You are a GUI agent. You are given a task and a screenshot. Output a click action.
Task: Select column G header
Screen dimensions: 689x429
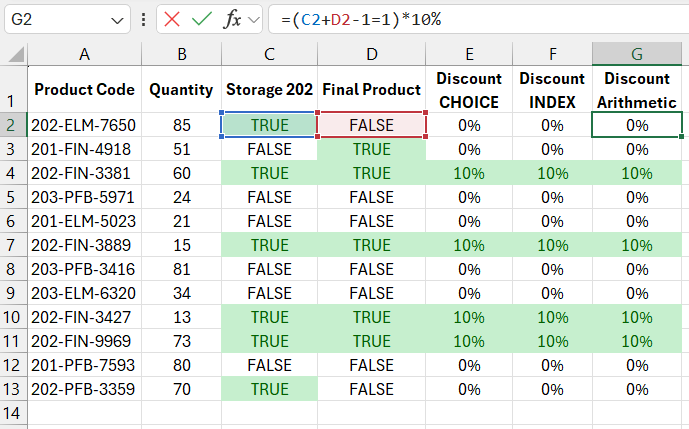637,54
